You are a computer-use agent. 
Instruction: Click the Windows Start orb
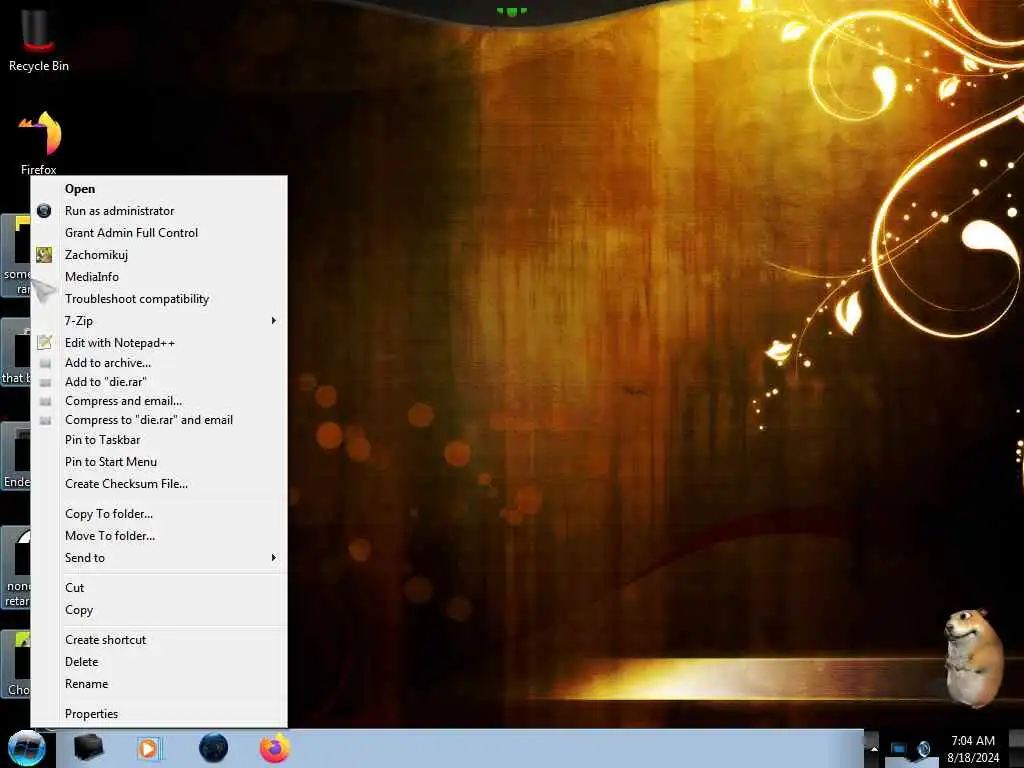pos(27,748)
